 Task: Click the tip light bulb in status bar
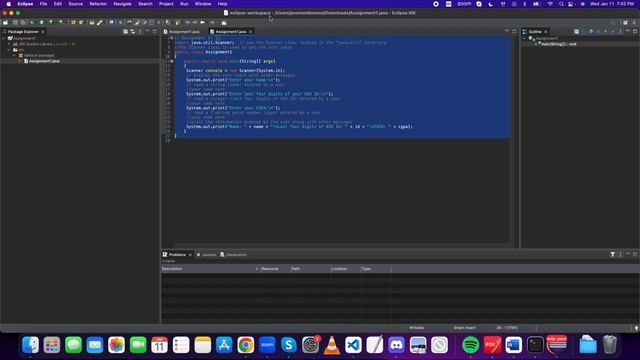point(636,328)
